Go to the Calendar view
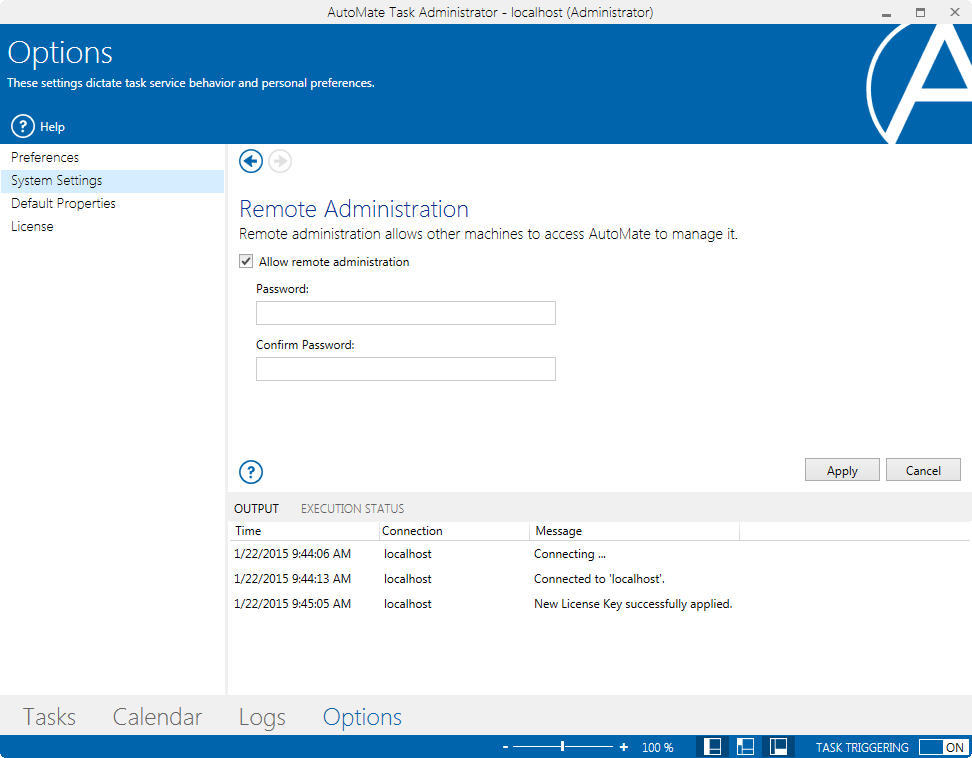Viewport: 972px width, 758px height. tap(157, 716)
